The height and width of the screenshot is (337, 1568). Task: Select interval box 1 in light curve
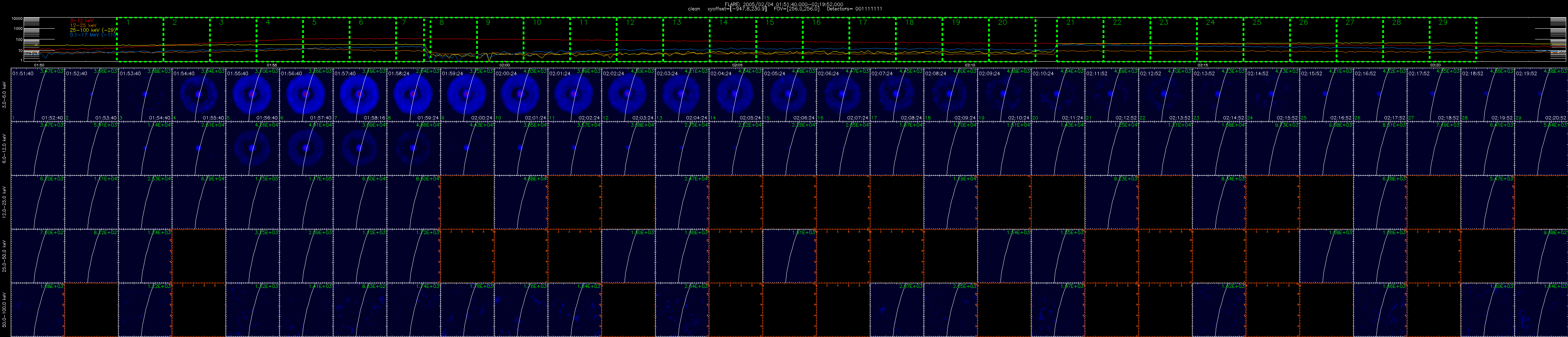[140, 39]
